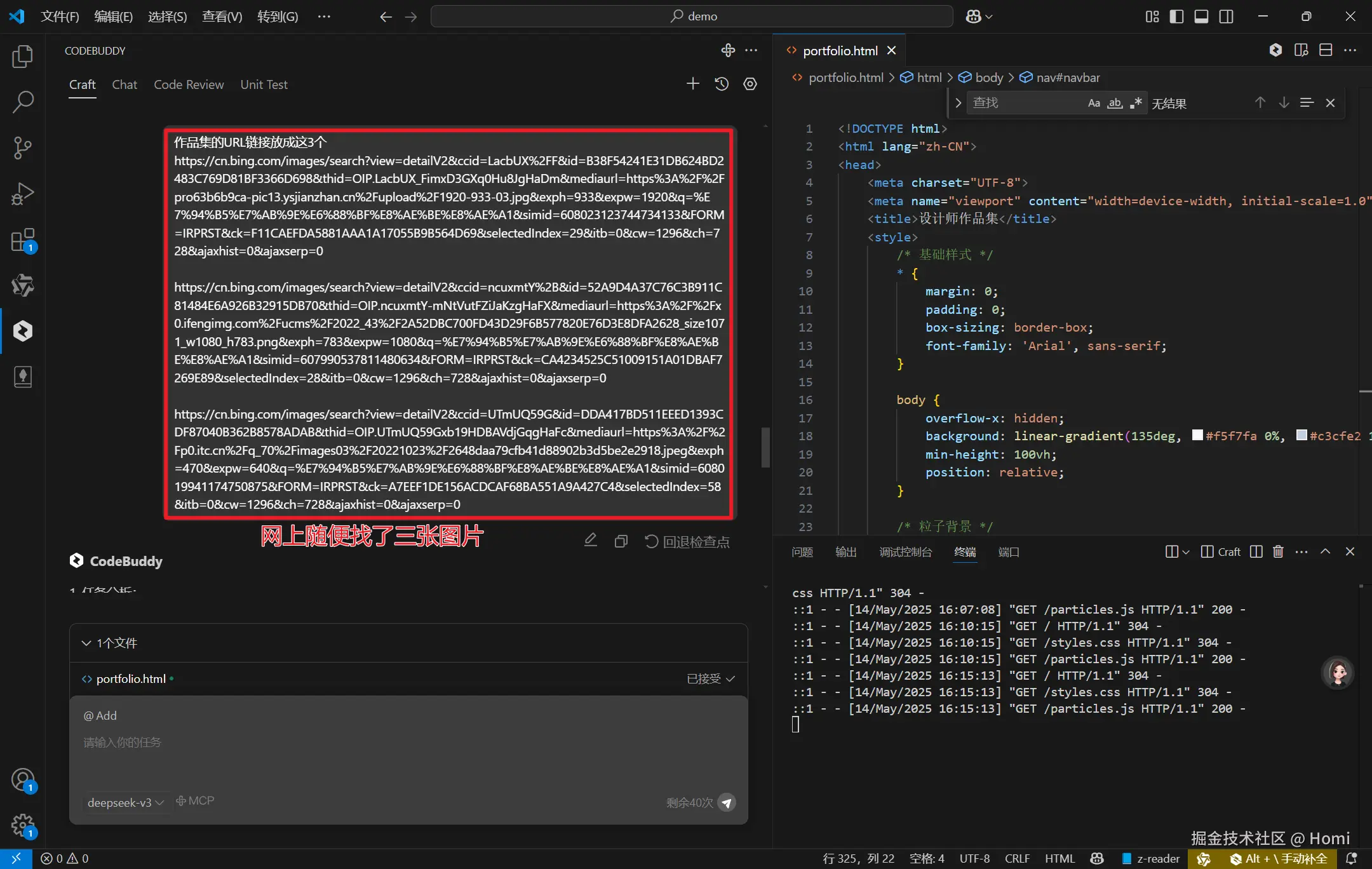Copy the user message with copy icon

click(x=621, y=541)
